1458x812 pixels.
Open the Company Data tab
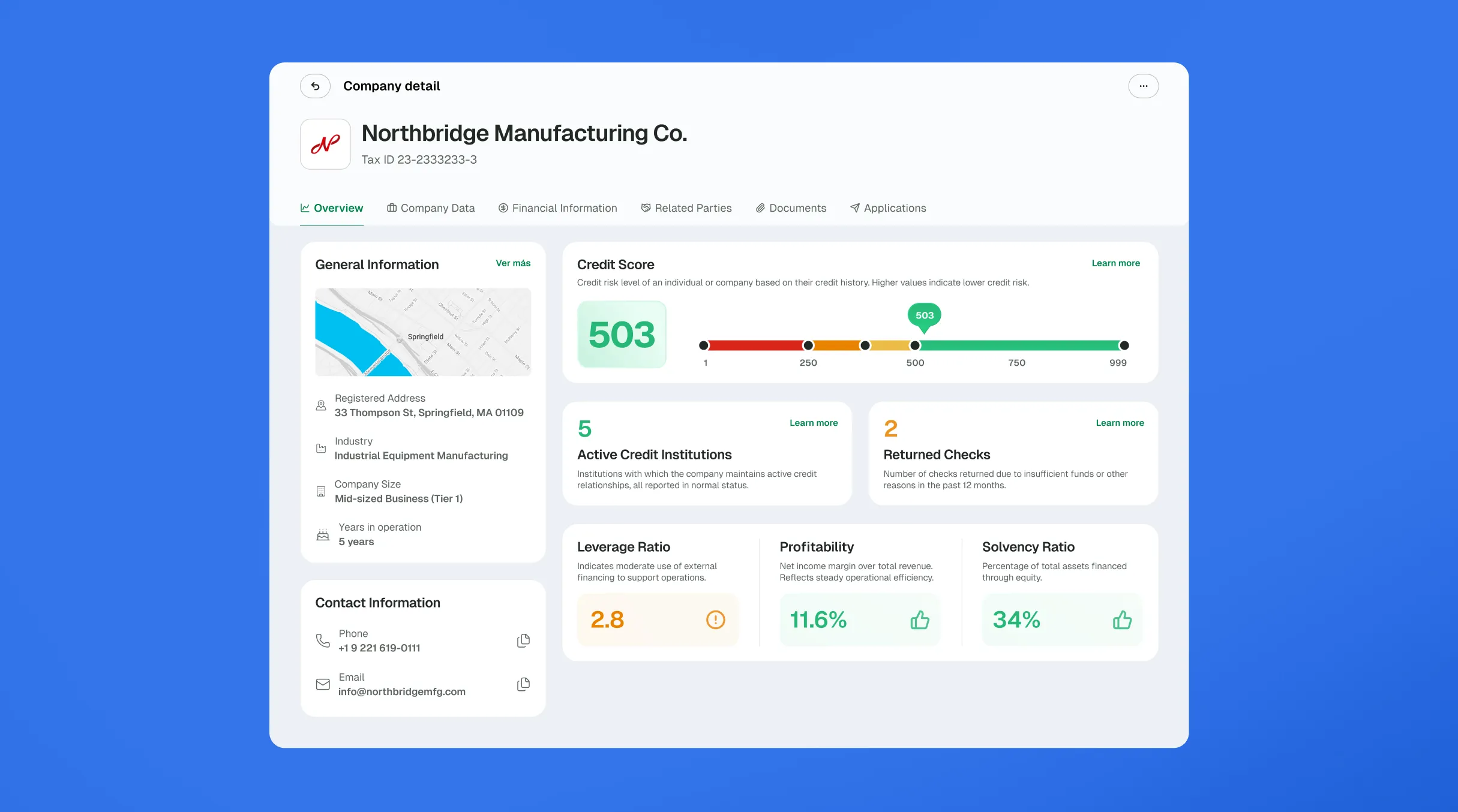(x=431, y=208)
